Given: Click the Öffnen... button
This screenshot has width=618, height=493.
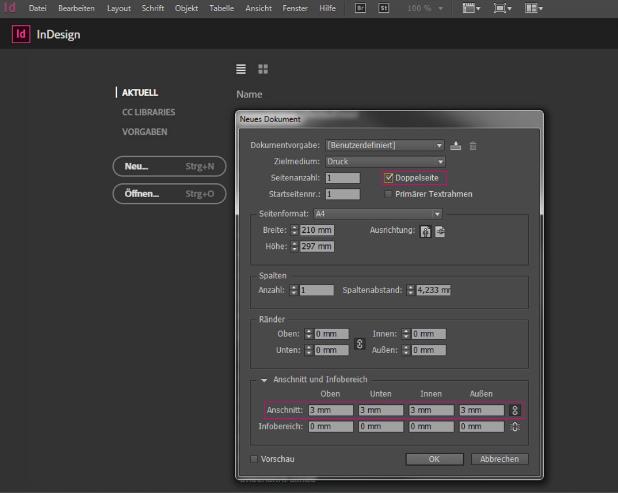Looking at the screenshot, I should pyautogui.click(x=169, y=194).
